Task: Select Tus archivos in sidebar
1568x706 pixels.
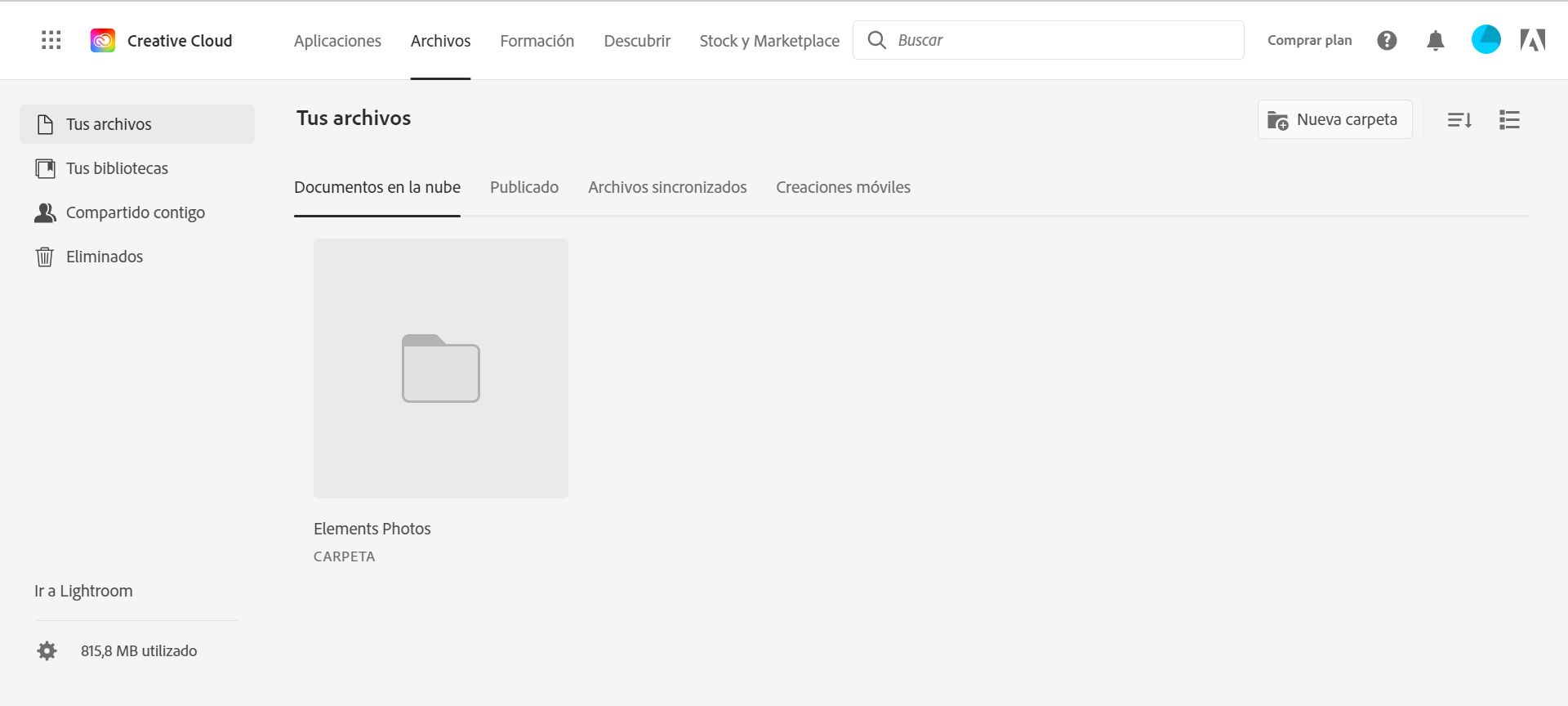Action: (x=137, y=124)
